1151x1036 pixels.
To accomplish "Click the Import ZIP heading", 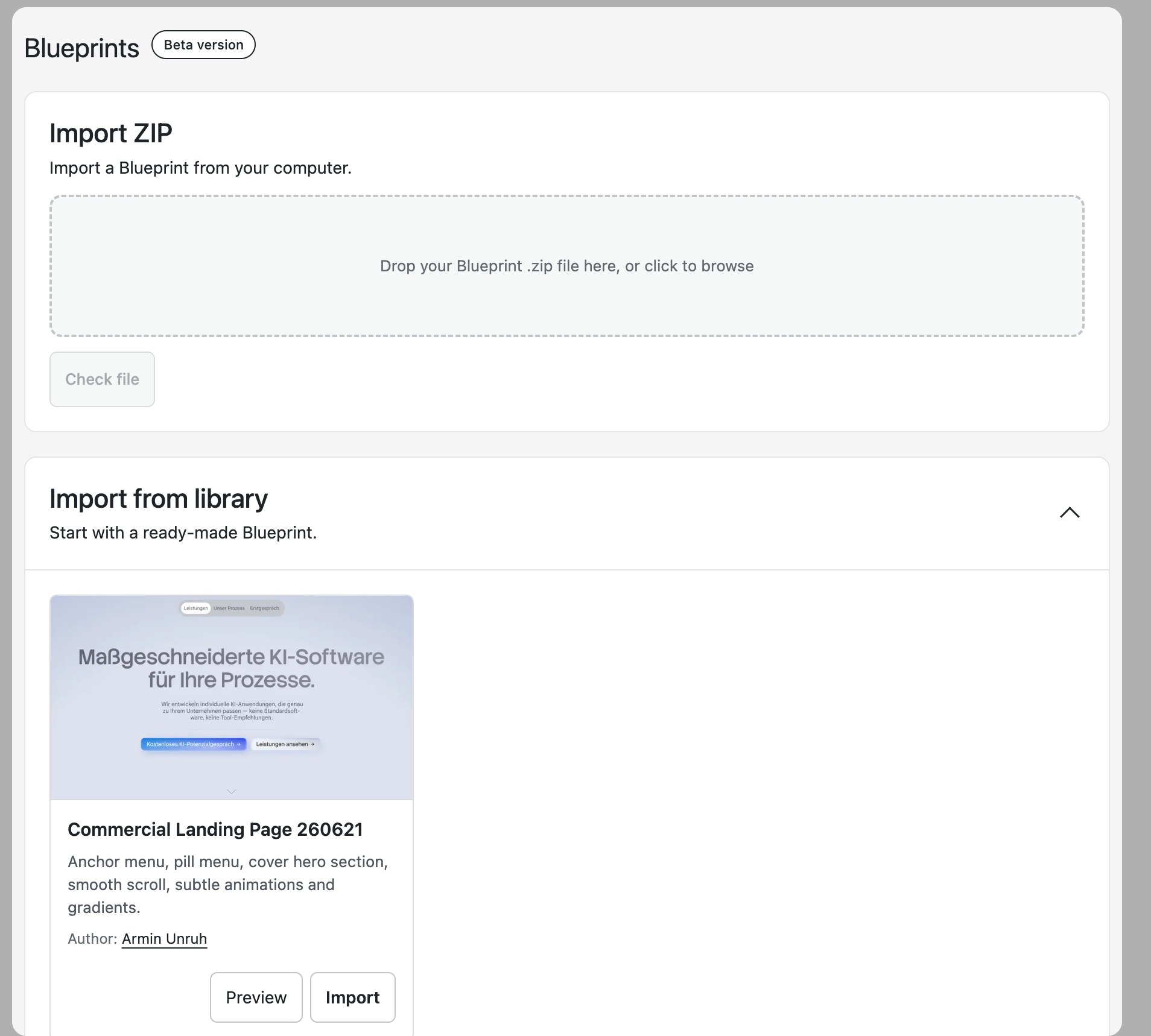I will [x=111, y=133].
